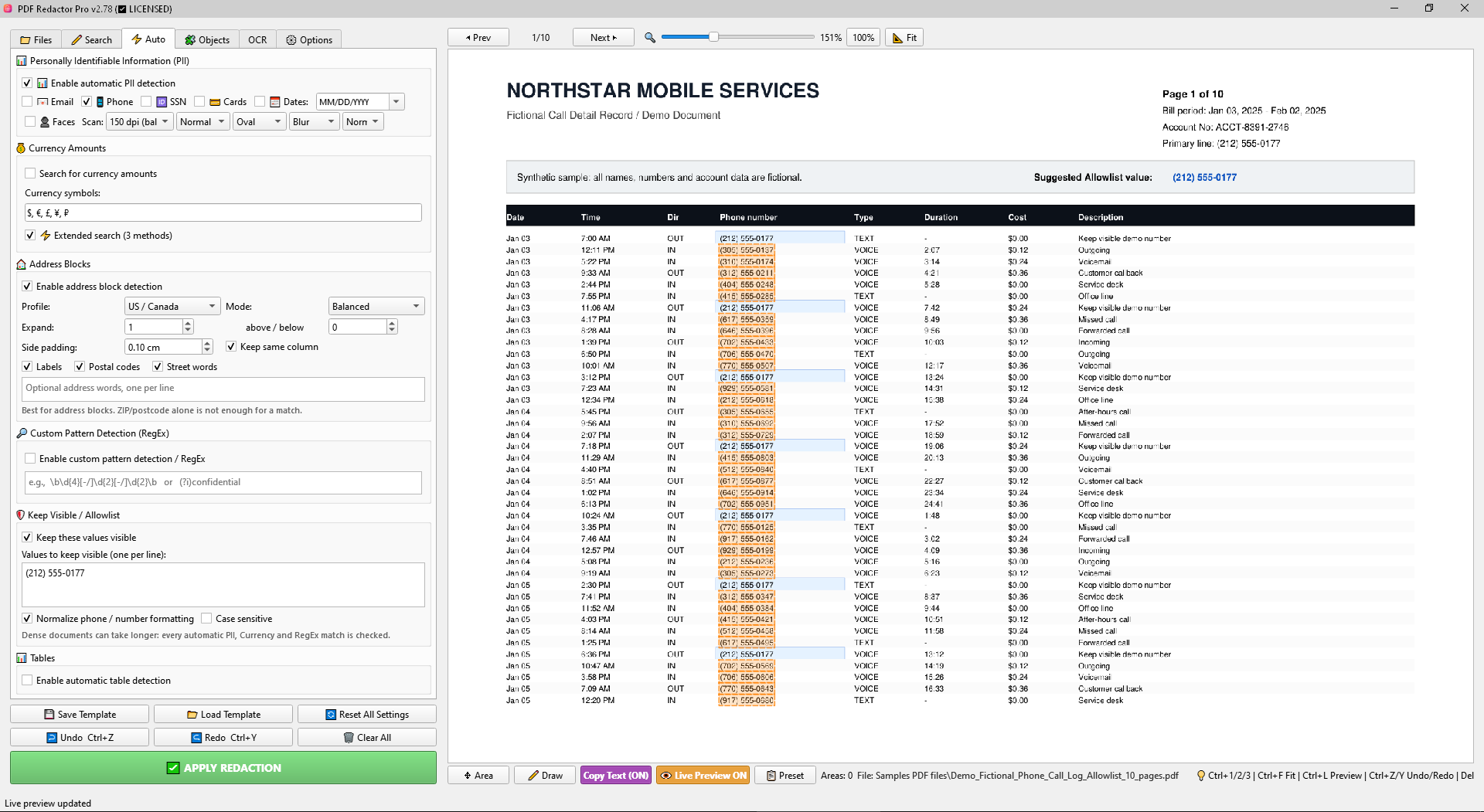The image size is (1484, 812).
Task: Click Clear All trash button
Action: 367,737
